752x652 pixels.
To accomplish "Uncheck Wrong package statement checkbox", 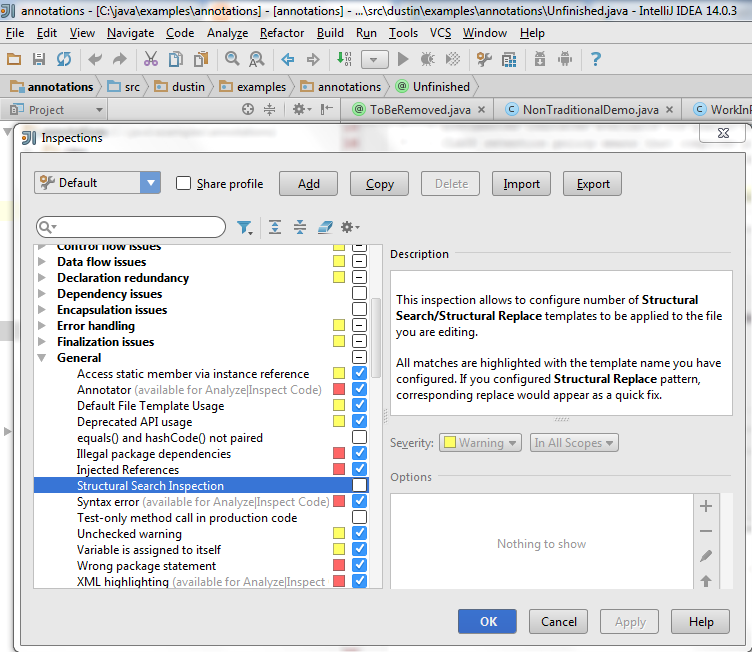I will tap(359, 565).
